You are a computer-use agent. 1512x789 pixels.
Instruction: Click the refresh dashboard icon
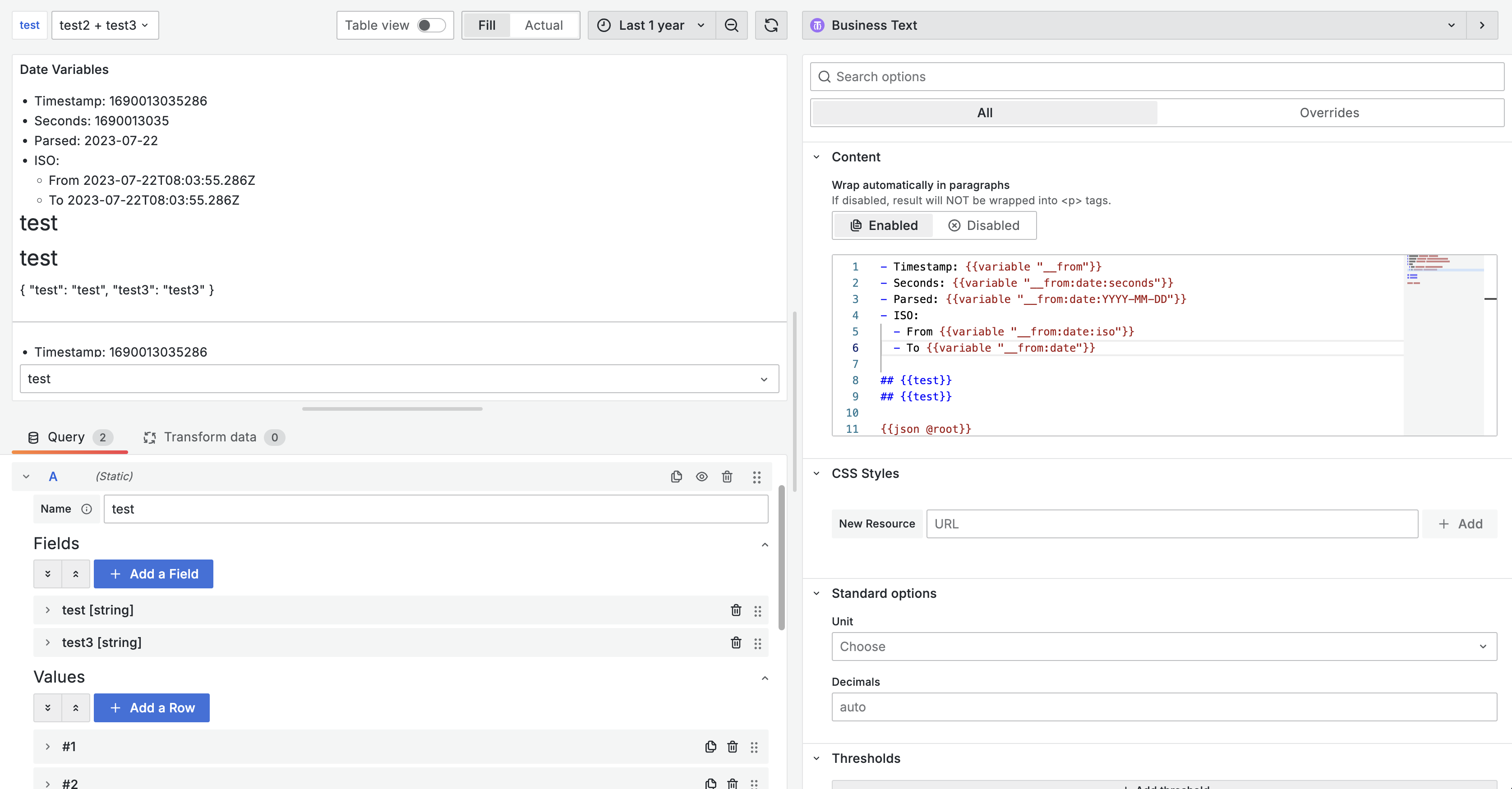click(x=771, y=25)
